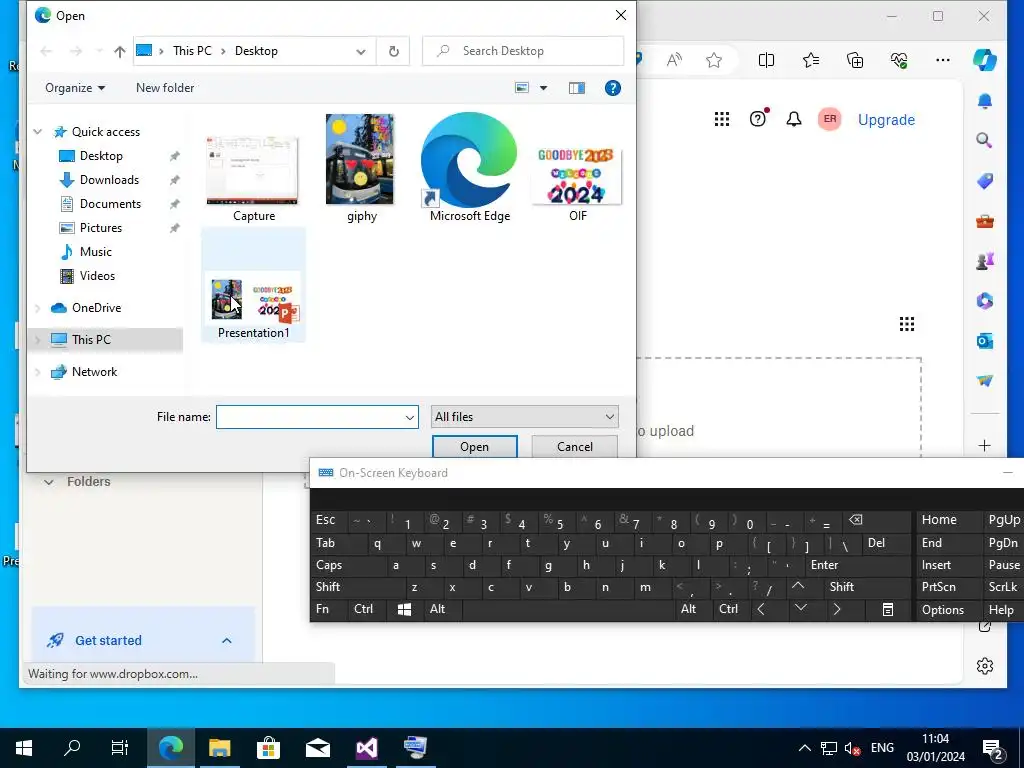Screen dimensions: 1024x768
Task: Open Outlook in Edge sidebar
Action: 984,341
